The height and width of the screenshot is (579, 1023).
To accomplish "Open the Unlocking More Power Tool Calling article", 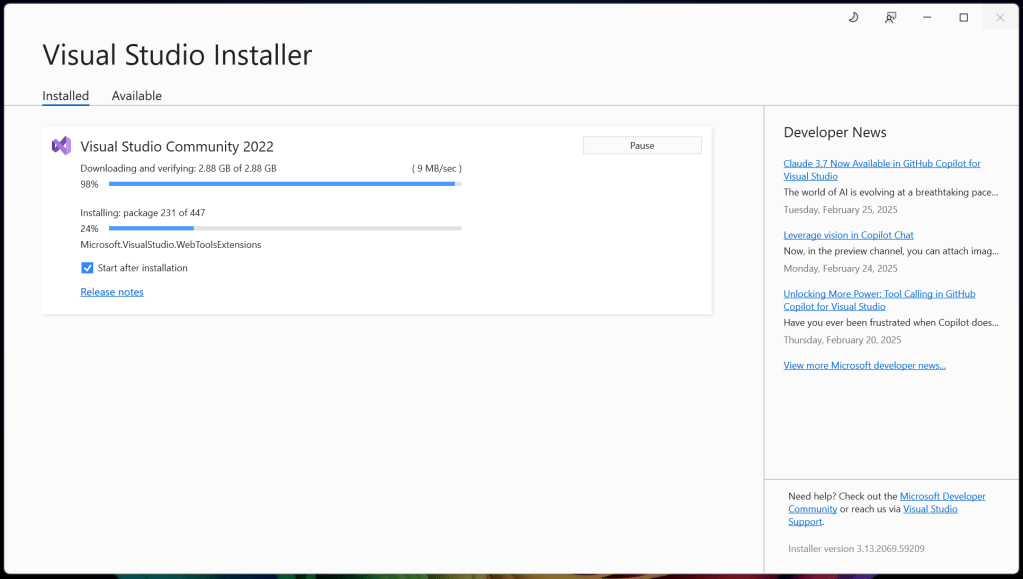I will [879, 294].
